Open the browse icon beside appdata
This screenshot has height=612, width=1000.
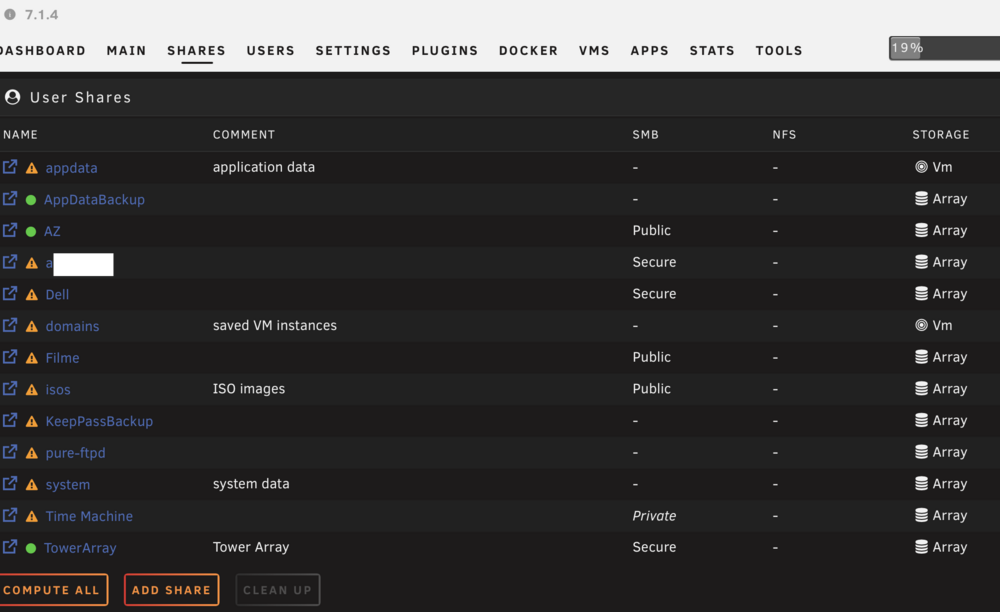(x=10, y=167)
